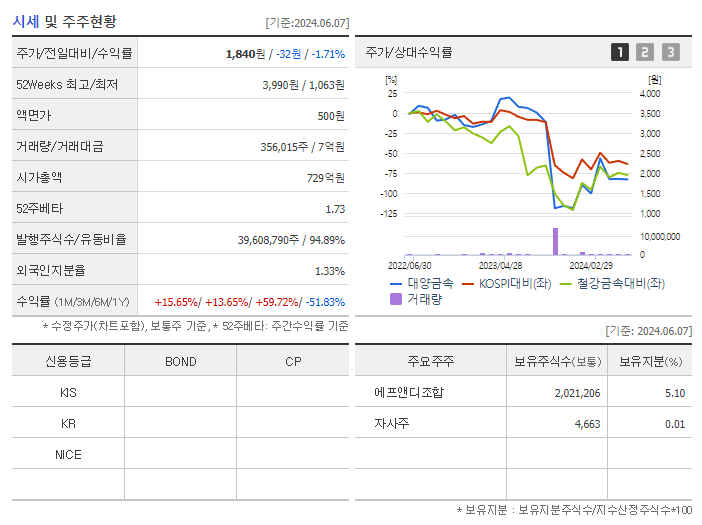This screenshot has width=702, height=525.
Task: Click the 0.01 ownership percentage
Action: pos(675,424)
